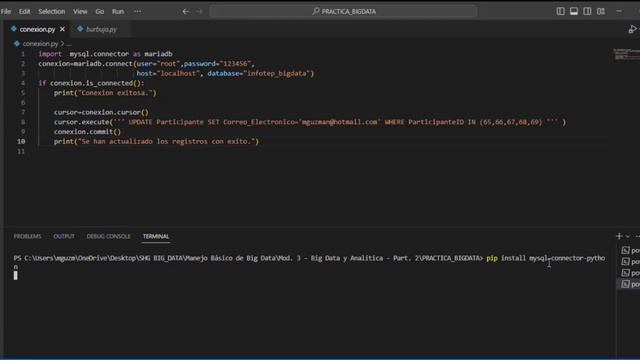The width and height of the screenshot is (640, 360).
Task: Select the second powershell terminal entry
Action: [630, 262]
